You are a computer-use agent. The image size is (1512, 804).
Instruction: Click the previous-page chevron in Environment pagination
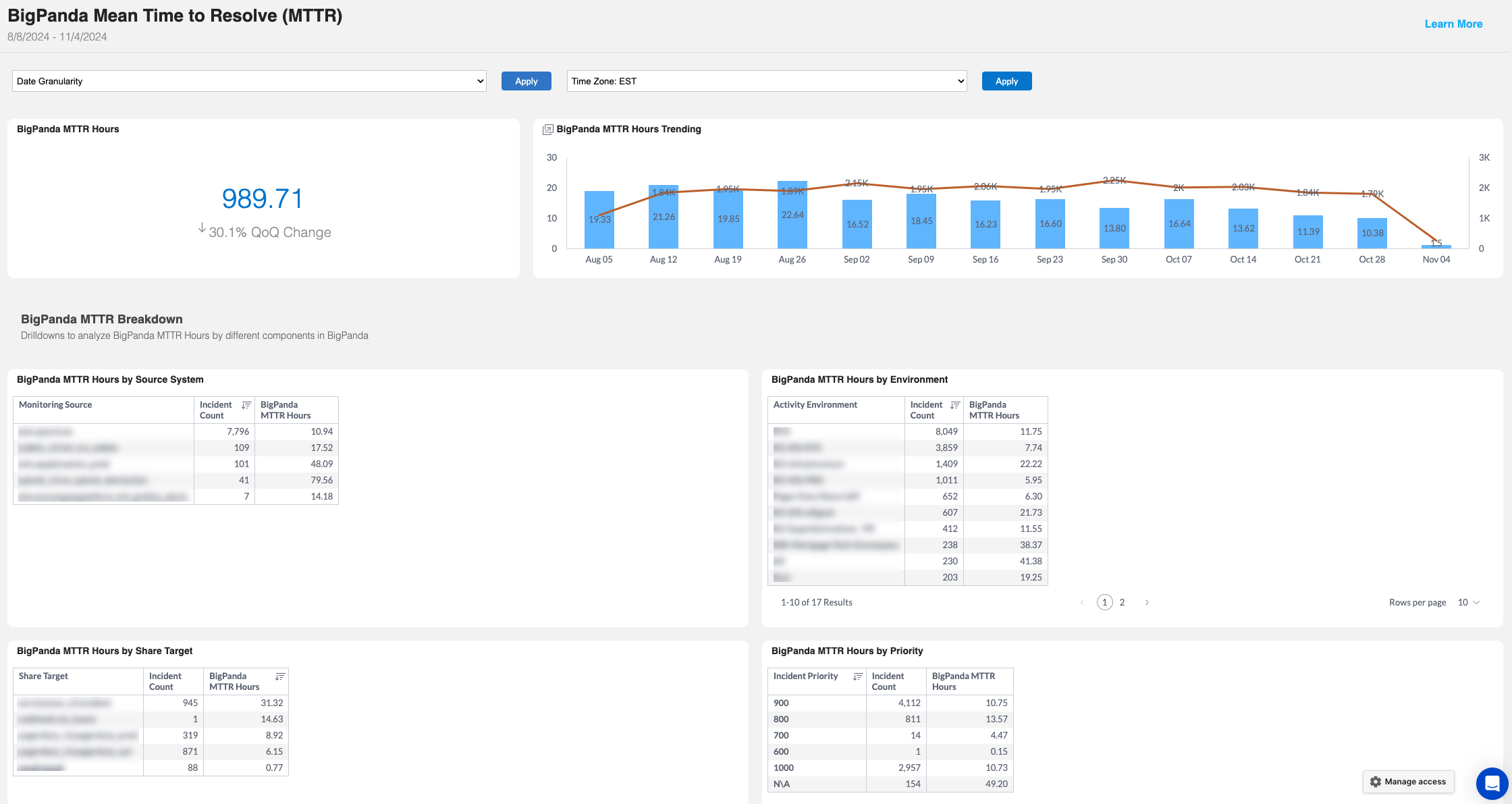point(1083,601)
